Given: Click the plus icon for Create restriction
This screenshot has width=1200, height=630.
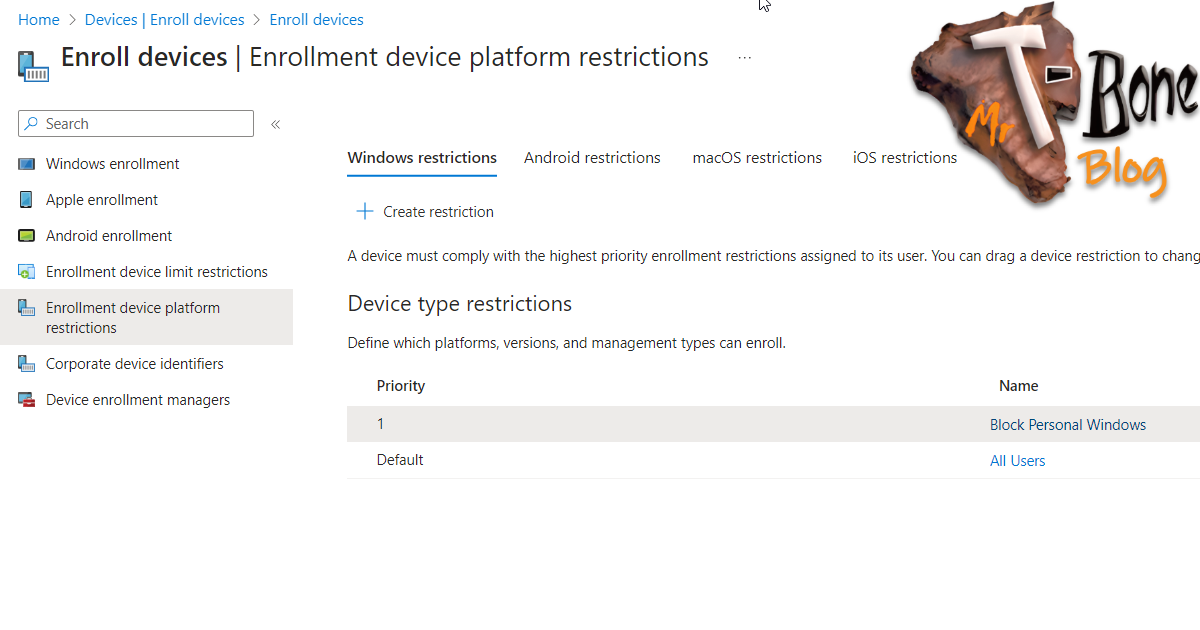Looking at the screenshot, I should [x=365, y=212].
